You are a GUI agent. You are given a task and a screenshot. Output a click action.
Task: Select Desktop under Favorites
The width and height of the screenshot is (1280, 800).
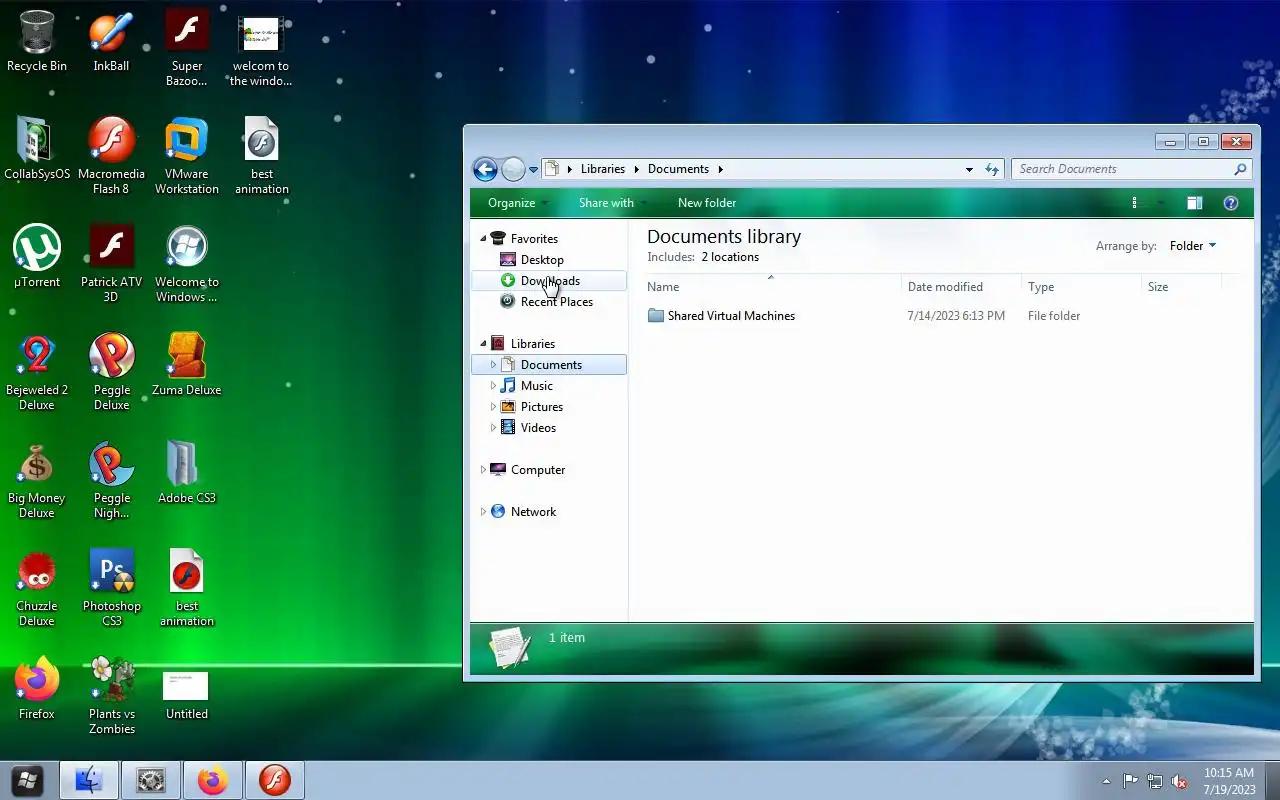click(x=542, y=260)
